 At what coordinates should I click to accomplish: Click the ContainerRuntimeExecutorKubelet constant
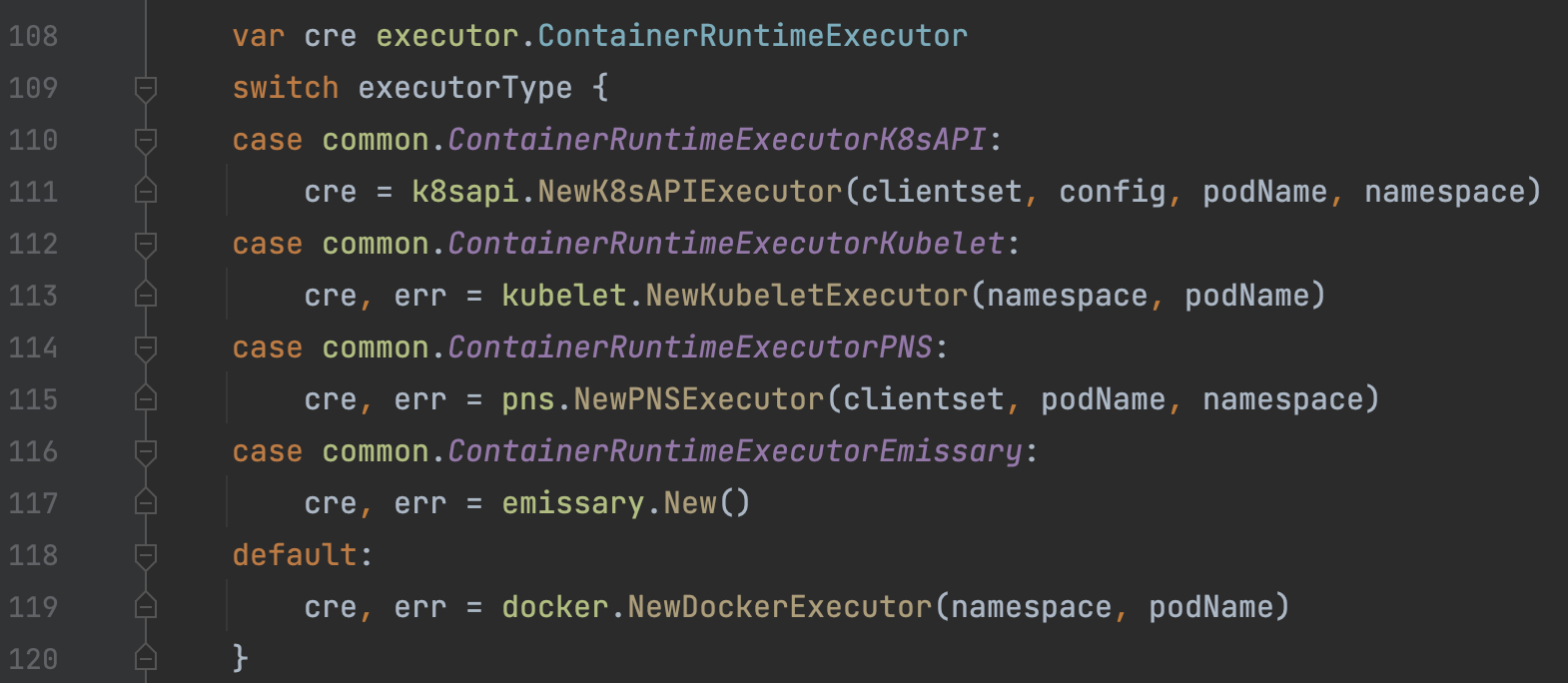point(725,244)
